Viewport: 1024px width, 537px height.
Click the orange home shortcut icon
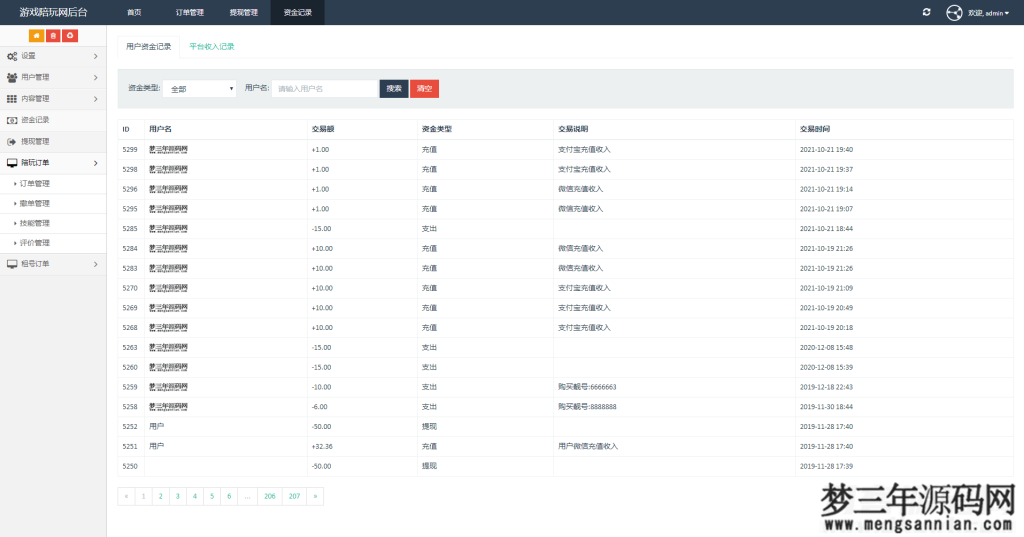[x=37, y=36]
